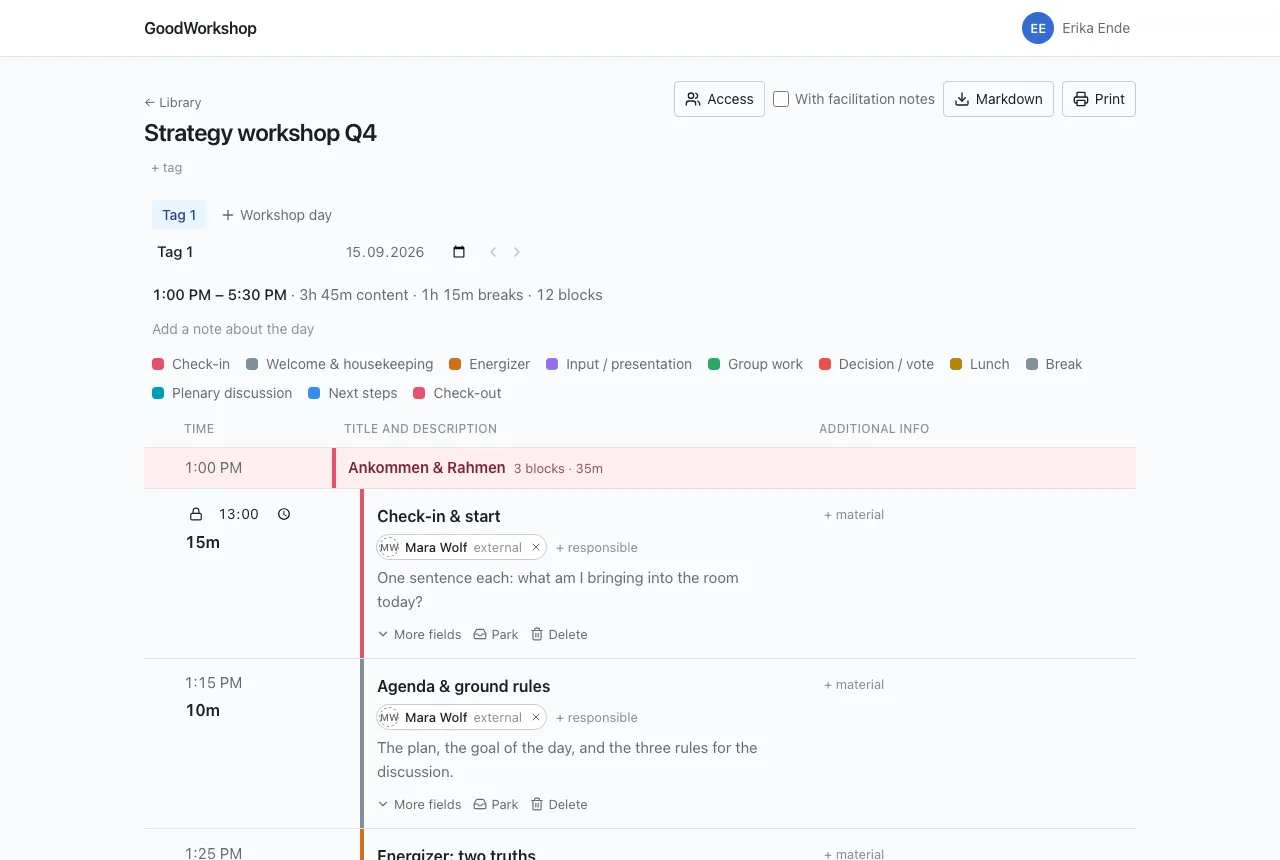
Task: Add material to Check-in & start
Action: (x=854, y=515)
